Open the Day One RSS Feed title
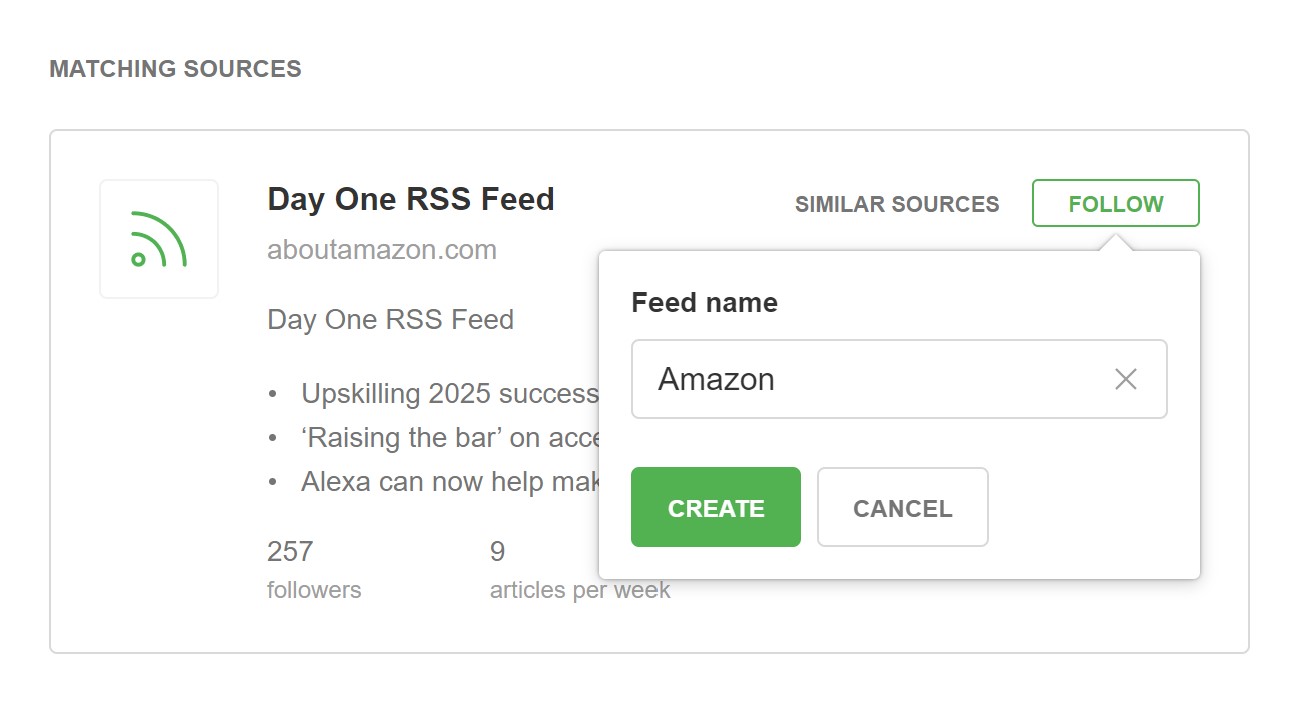Viewport: 1310px width, 712px height. [x=410, y=199]
